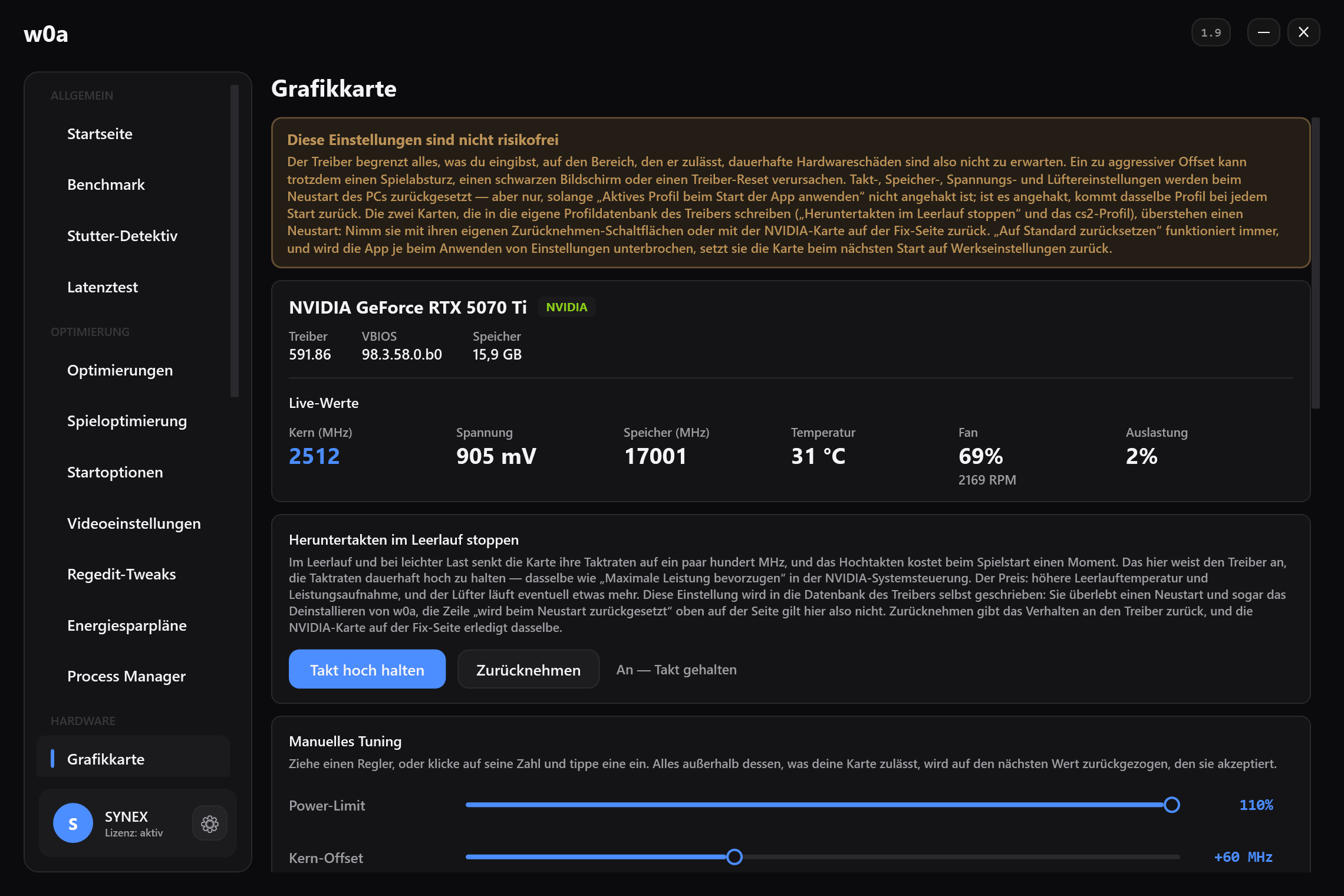The image size is (1344, 896).
Task: Click the warning heading about risky settings
Action: 423,140
